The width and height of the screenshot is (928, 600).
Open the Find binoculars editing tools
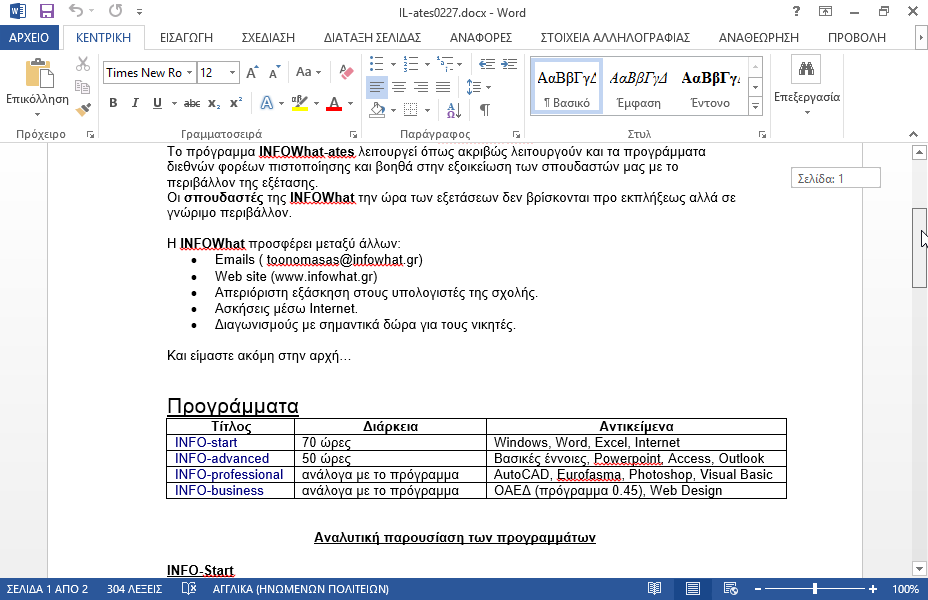coord(806,69)
